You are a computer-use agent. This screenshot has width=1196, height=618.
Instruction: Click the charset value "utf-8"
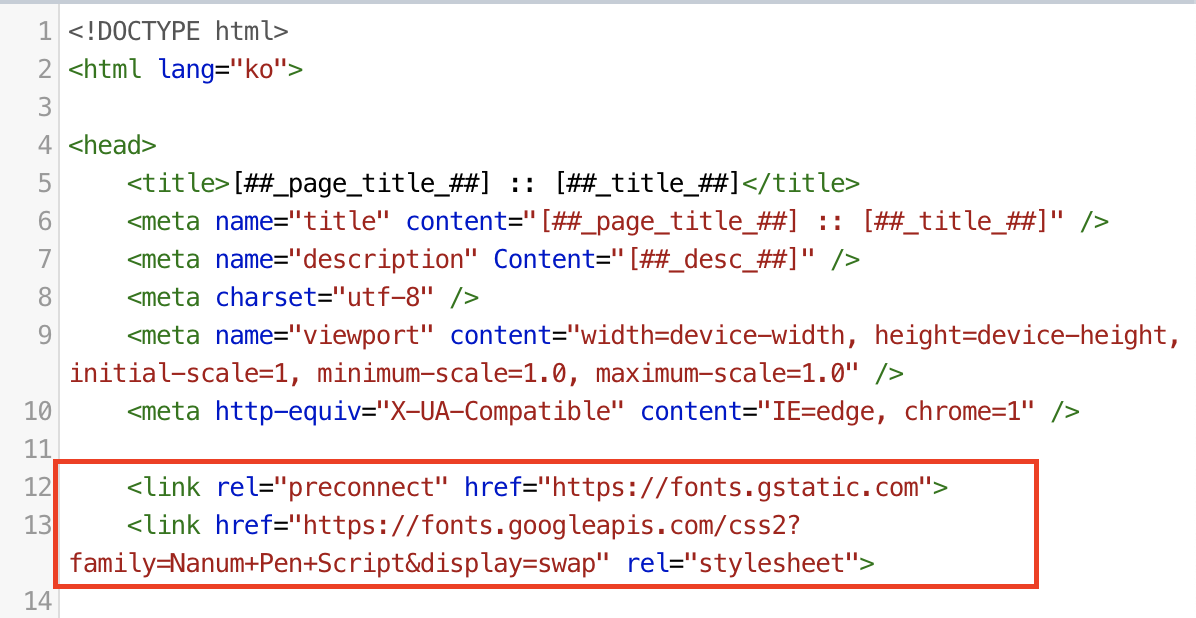[x=382, y=298]
